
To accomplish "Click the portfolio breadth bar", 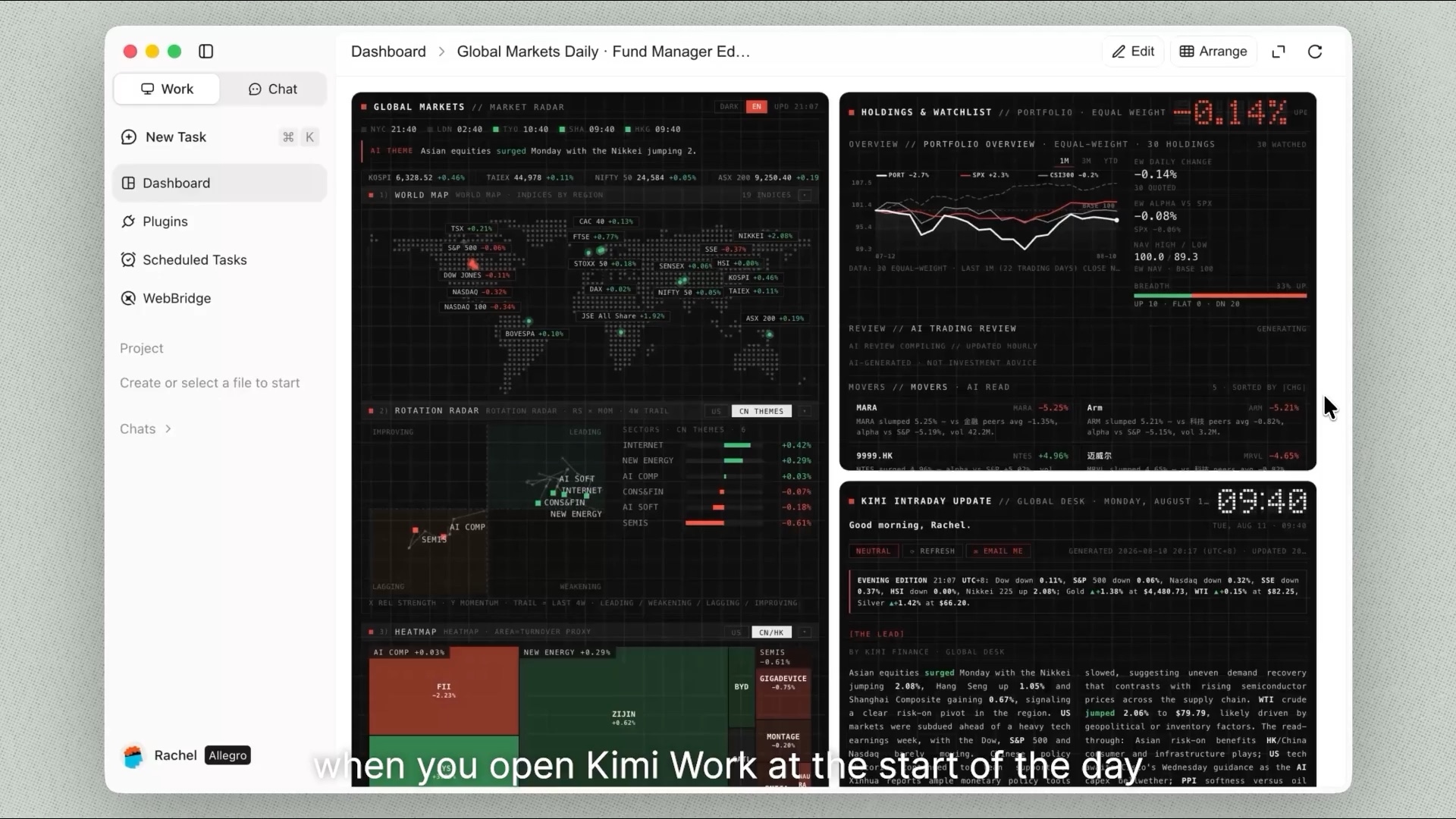I will pos(1220,296).
